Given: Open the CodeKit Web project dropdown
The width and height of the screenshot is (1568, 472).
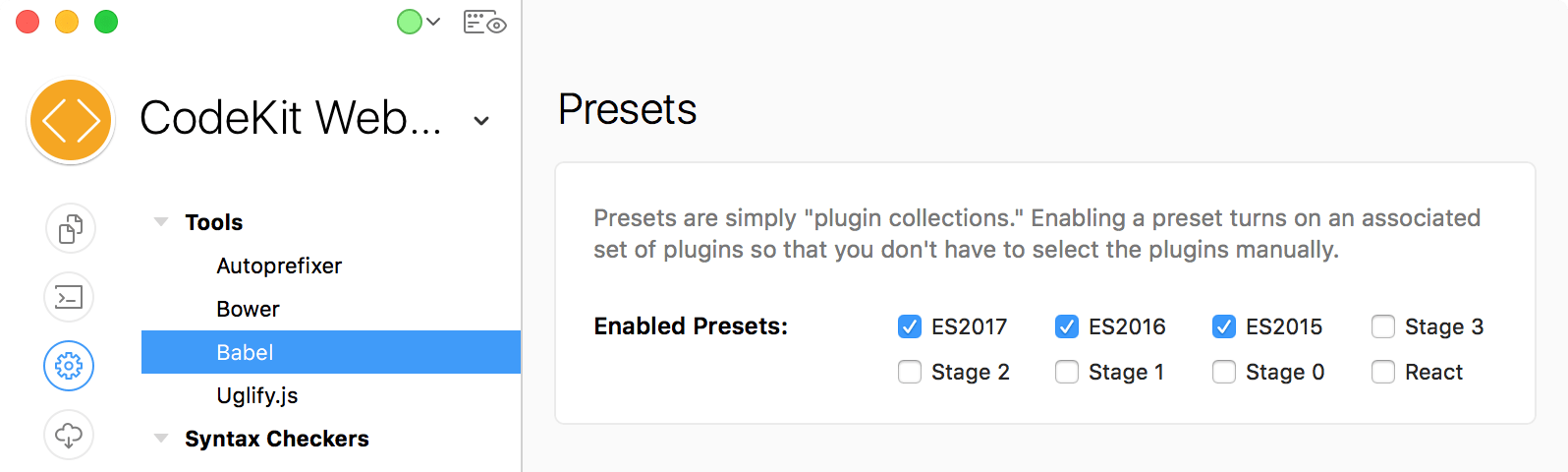Looking at the screenshot, I should coord(481,121).
